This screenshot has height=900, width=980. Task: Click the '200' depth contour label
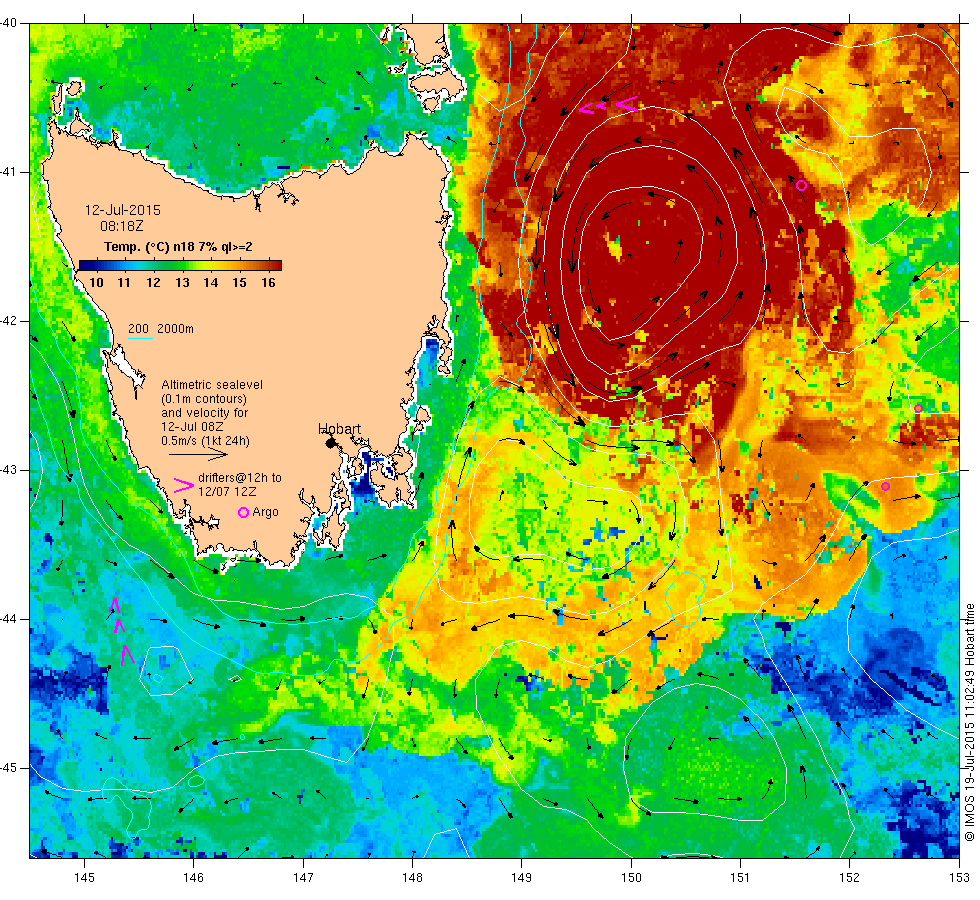click(x=138, y=329)
